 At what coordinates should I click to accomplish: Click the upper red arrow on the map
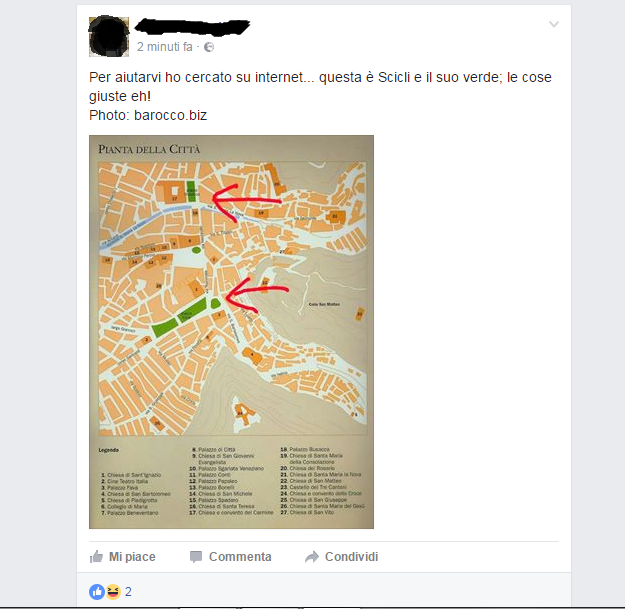tap(246, 202)
